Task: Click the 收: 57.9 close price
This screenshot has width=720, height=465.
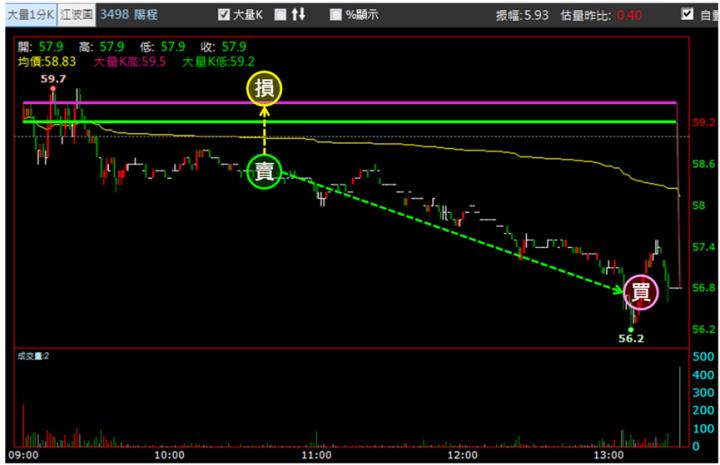Action: pos(224,46)
